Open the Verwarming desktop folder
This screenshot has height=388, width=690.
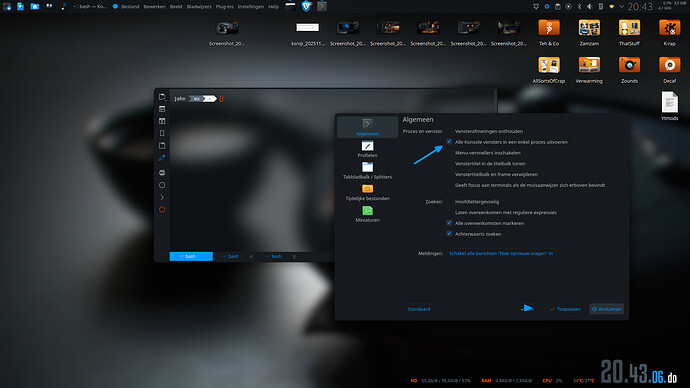[589, 70]
